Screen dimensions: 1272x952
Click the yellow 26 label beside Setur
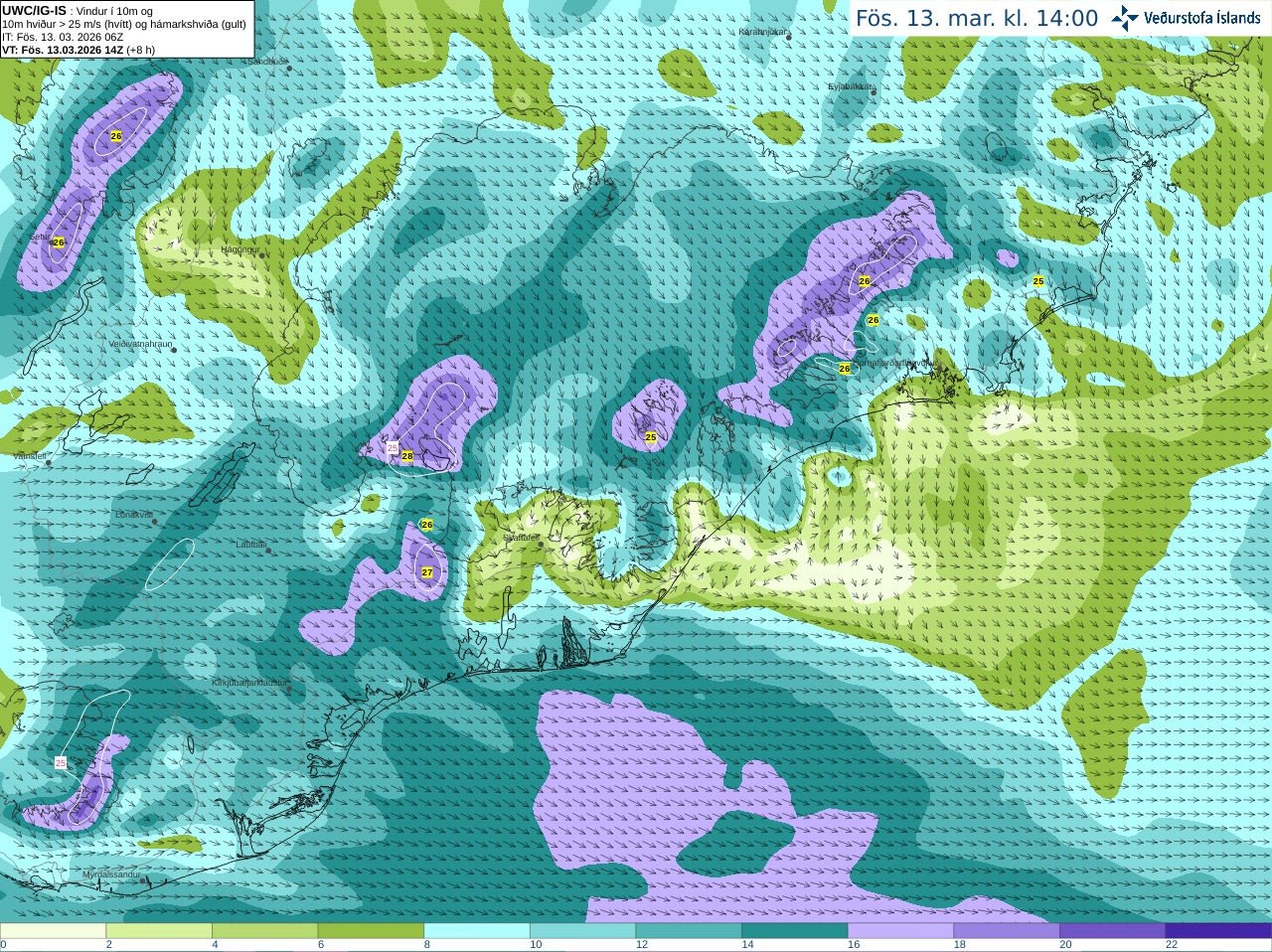[59, 242]
